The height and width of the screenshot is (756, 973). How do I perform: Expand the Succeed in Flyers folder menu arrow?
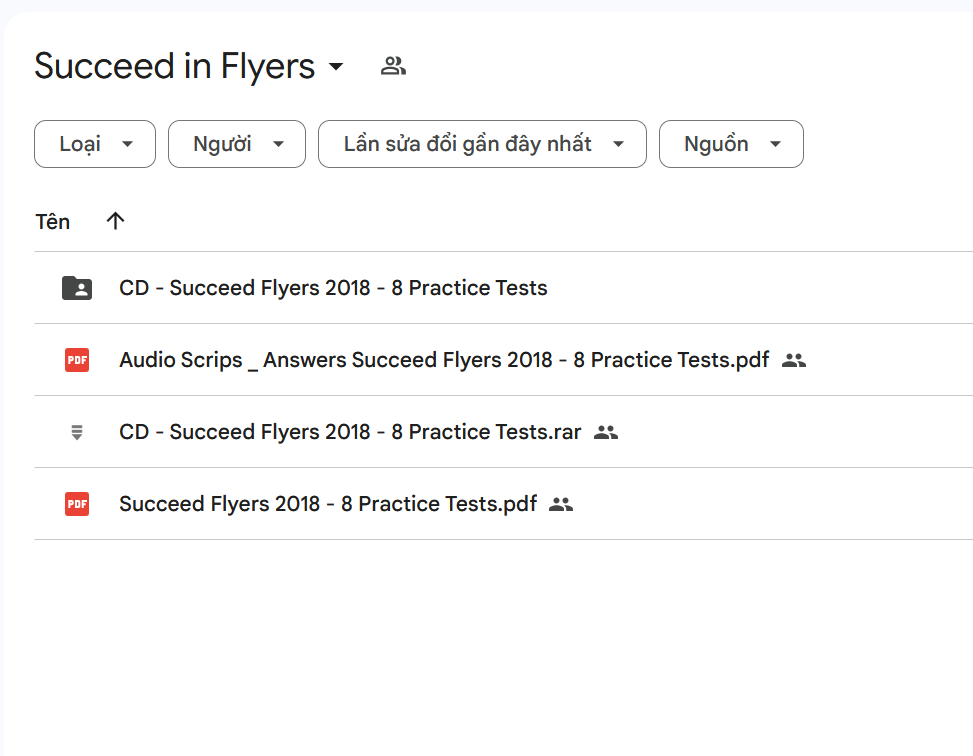coord(337,67)
